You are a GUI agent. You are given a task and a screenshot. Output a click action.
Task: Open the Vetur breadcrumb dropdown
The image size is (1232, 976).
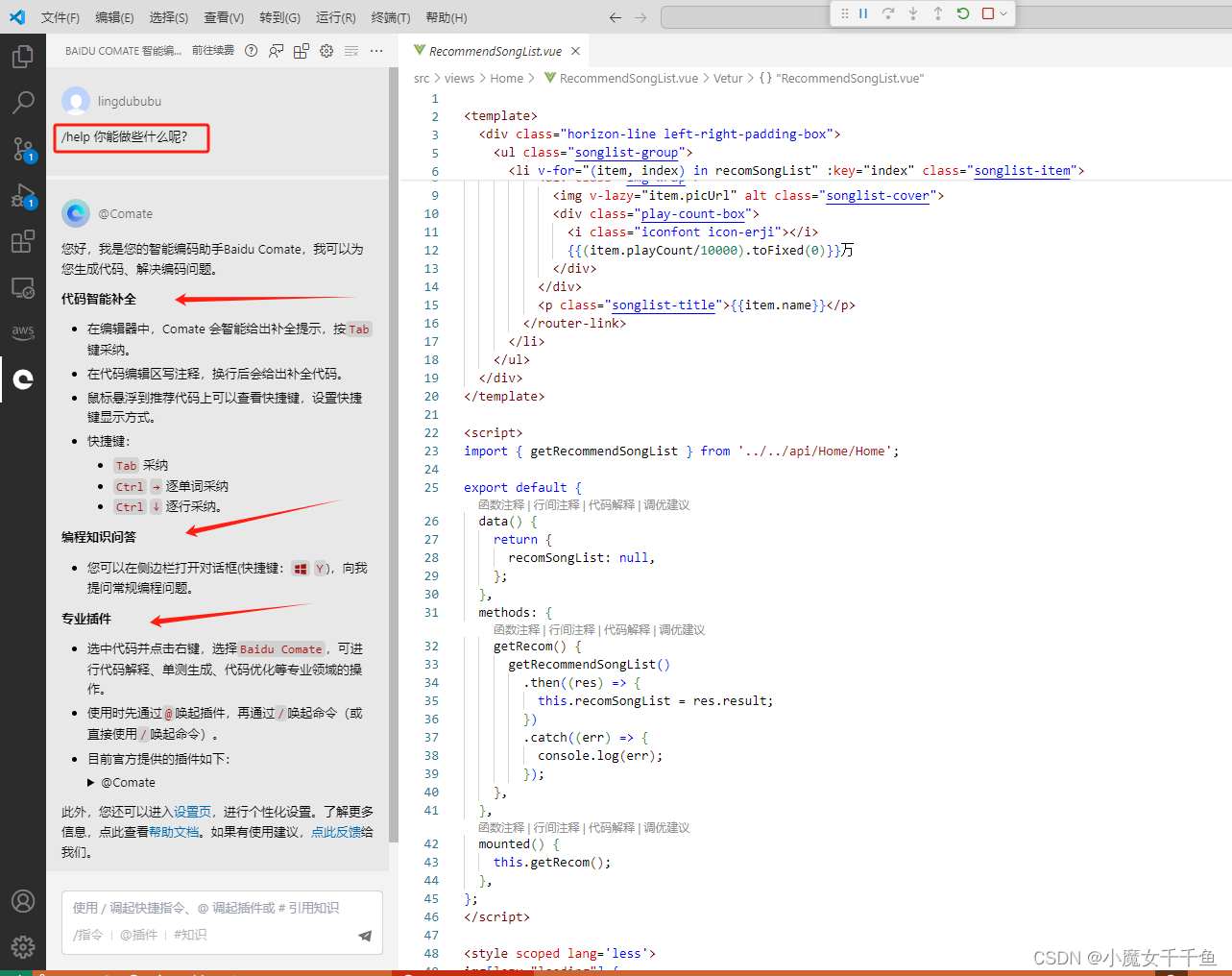tap(728, 79)
